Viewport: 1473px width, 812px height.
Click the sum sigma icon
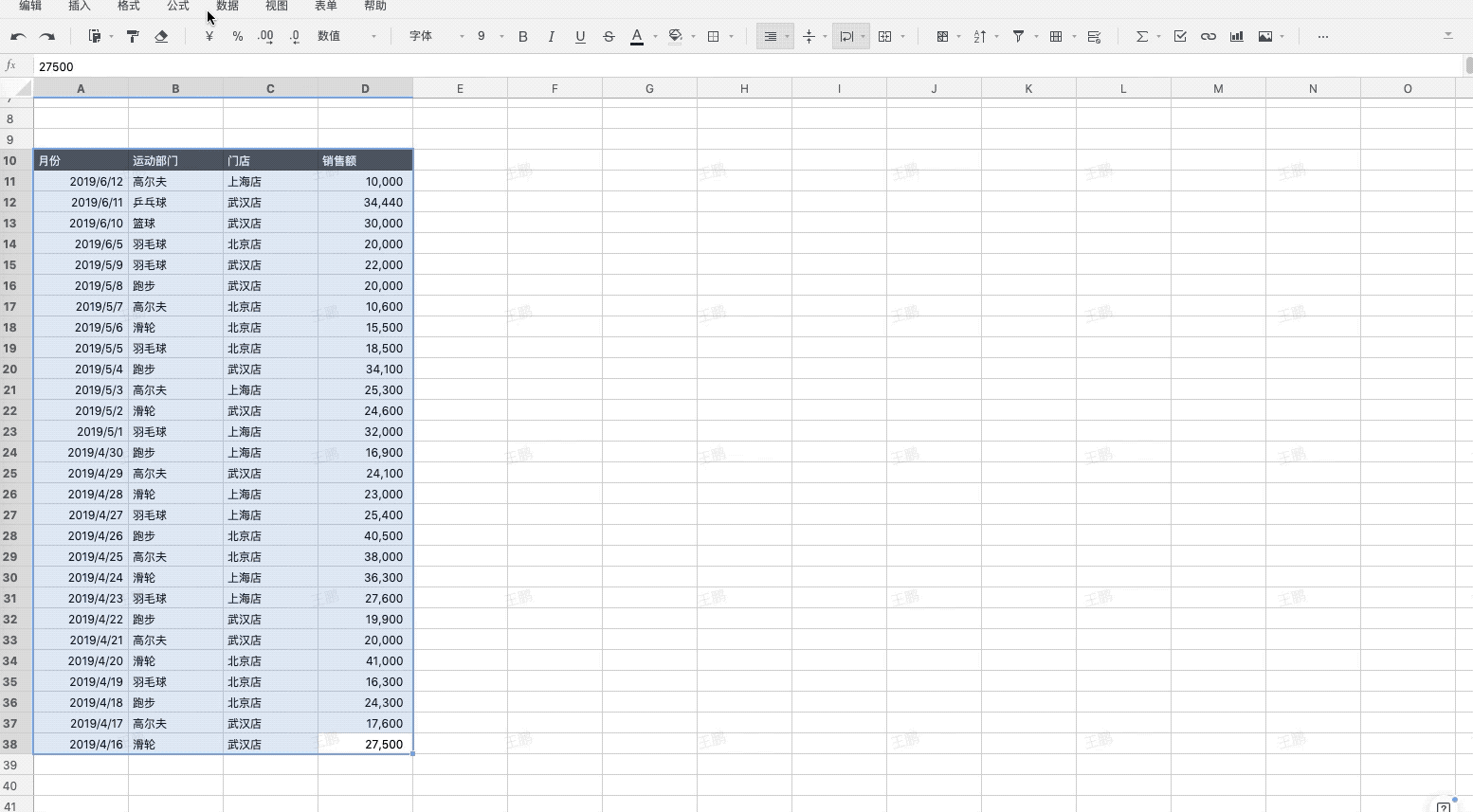(1142, 37)
